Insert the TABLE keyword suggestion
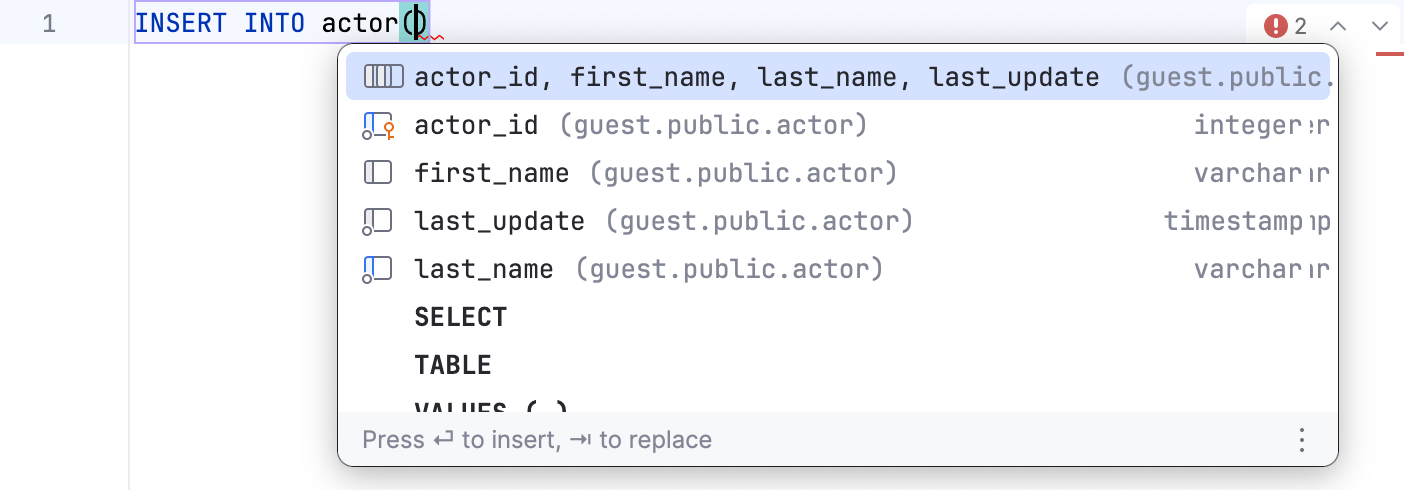1404x490 pixels. (453, 365)
